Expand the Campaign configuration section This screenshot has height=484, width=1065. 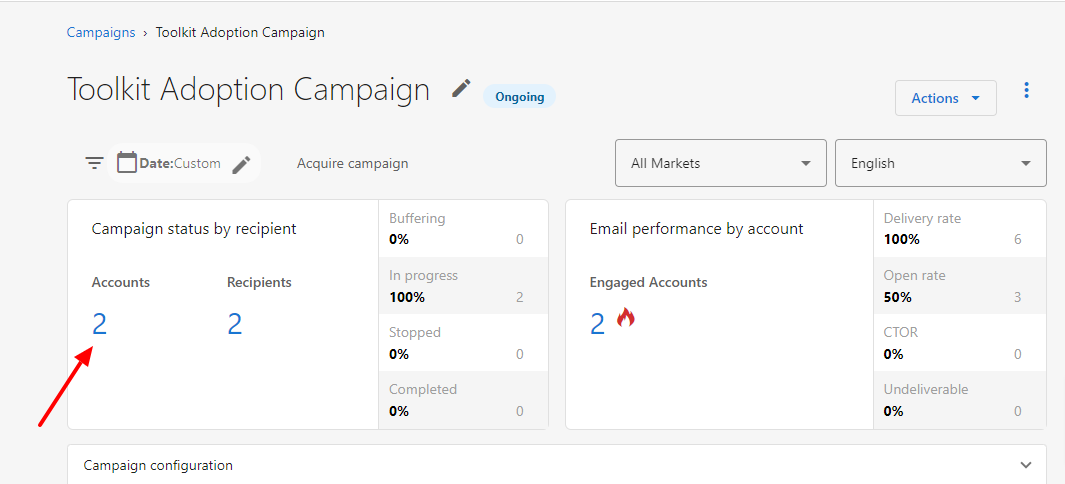click(x=557, y=465)
